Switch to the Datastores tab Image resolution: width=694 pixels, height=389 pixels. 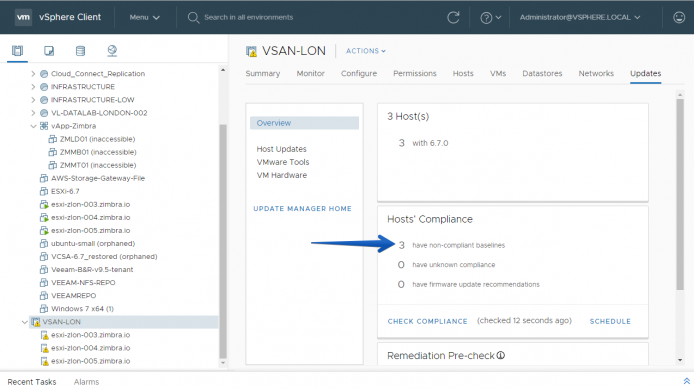tap(542, 73)
